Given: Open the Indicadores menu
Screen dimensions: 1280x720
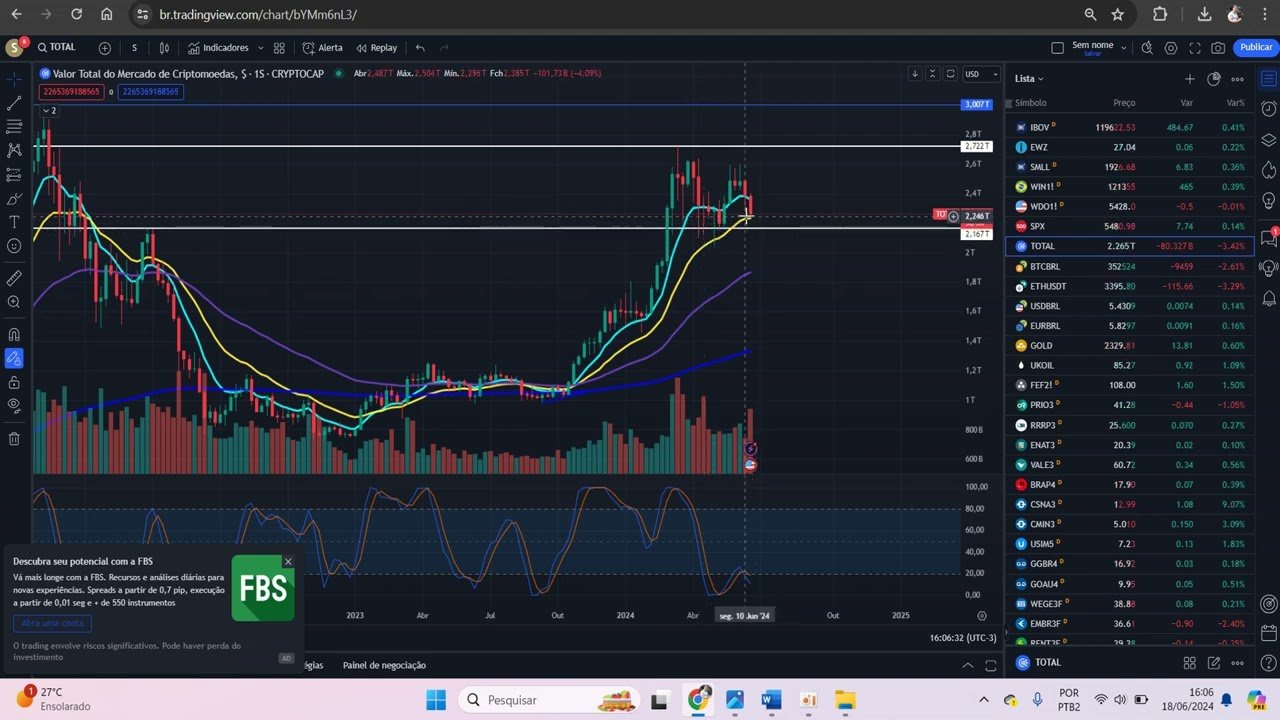Looking at the screenshot, I should (219, 47).
